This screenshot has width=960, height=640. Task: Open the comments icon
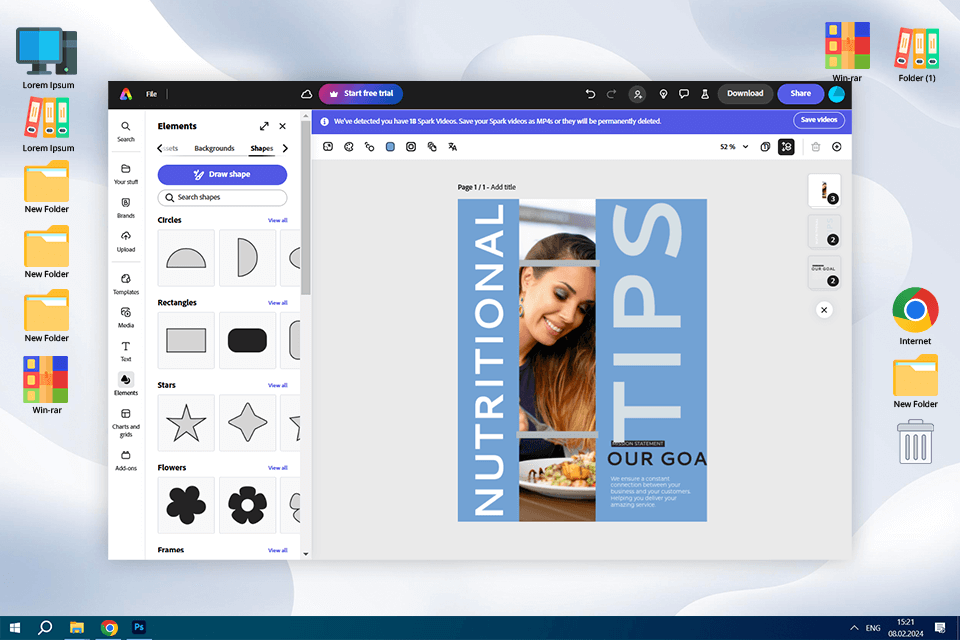(x=684, y=94)
